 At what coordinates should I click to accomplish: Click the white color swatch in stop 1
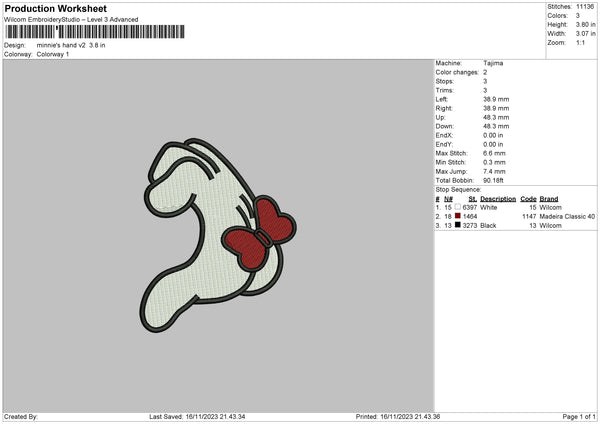point(457,207)
